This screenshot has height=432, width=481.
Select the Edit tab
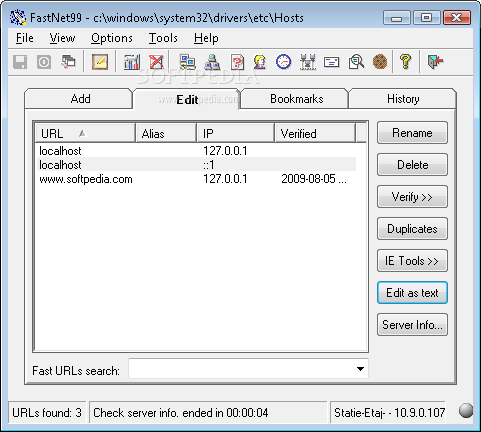(187, 99)
